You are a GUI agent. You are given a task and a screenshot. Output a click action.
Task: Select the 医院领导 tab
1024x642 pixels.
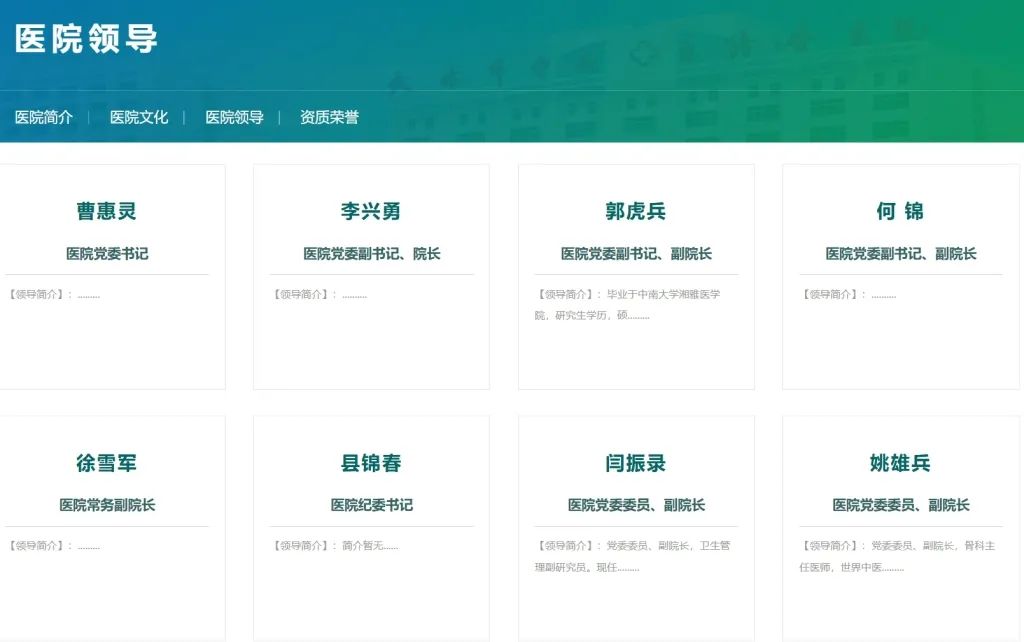coord(234,118)
